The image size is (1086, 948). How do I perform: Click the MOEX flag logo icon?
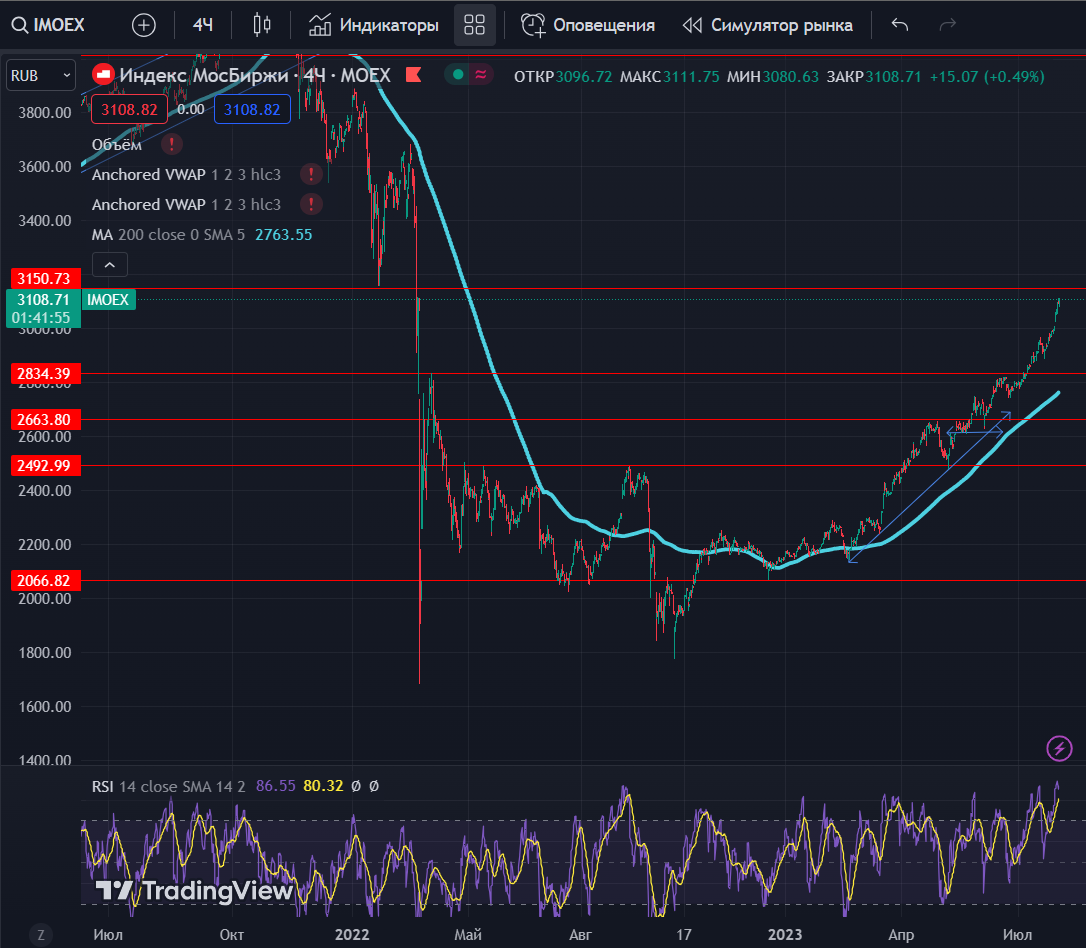point(103,75)
